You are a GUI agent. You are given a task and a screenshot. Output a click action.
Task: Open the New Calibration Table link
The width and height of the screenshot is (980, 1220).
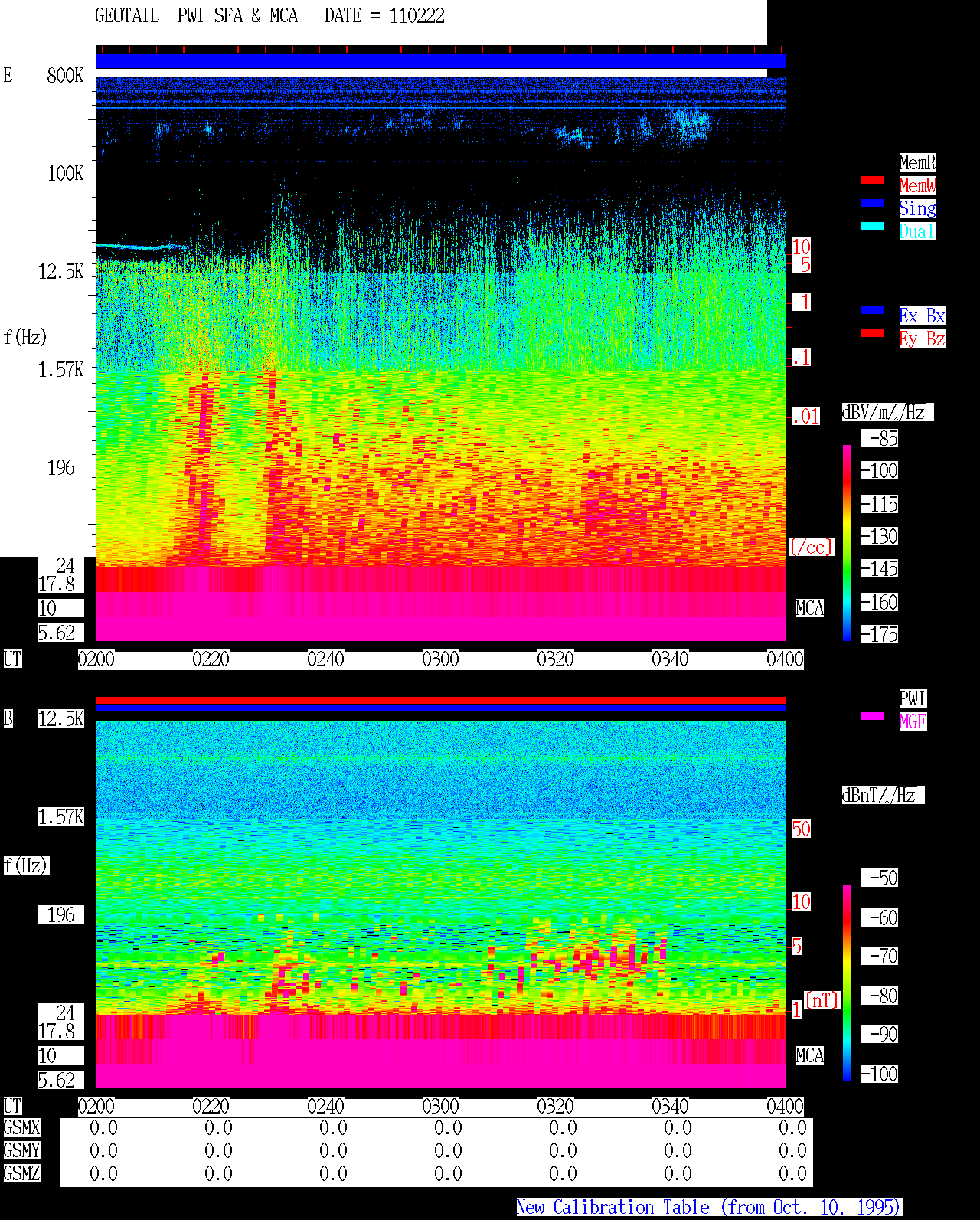709,1208
